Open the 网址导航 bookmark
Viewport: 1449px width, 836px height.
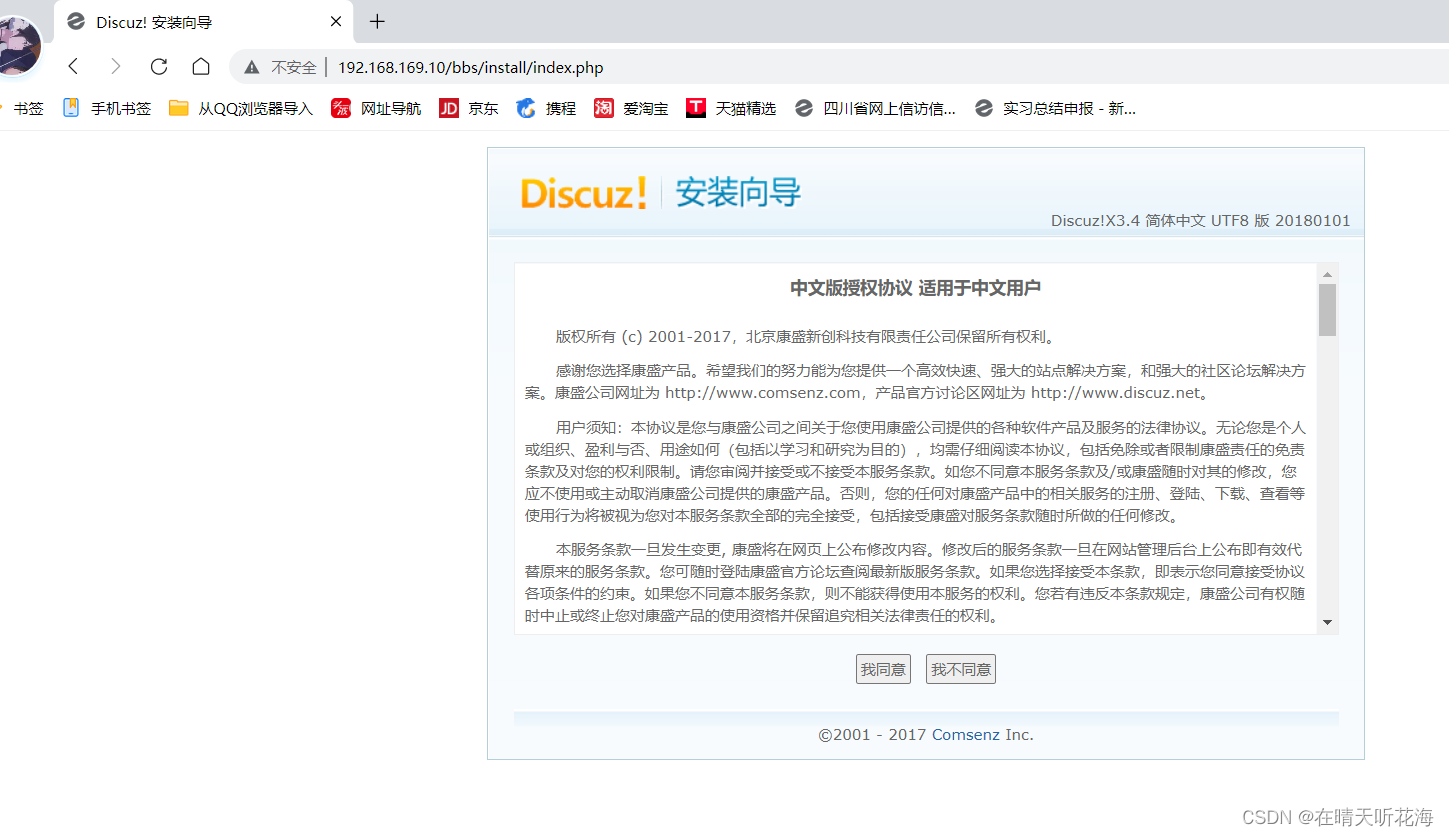coord(376,108)
